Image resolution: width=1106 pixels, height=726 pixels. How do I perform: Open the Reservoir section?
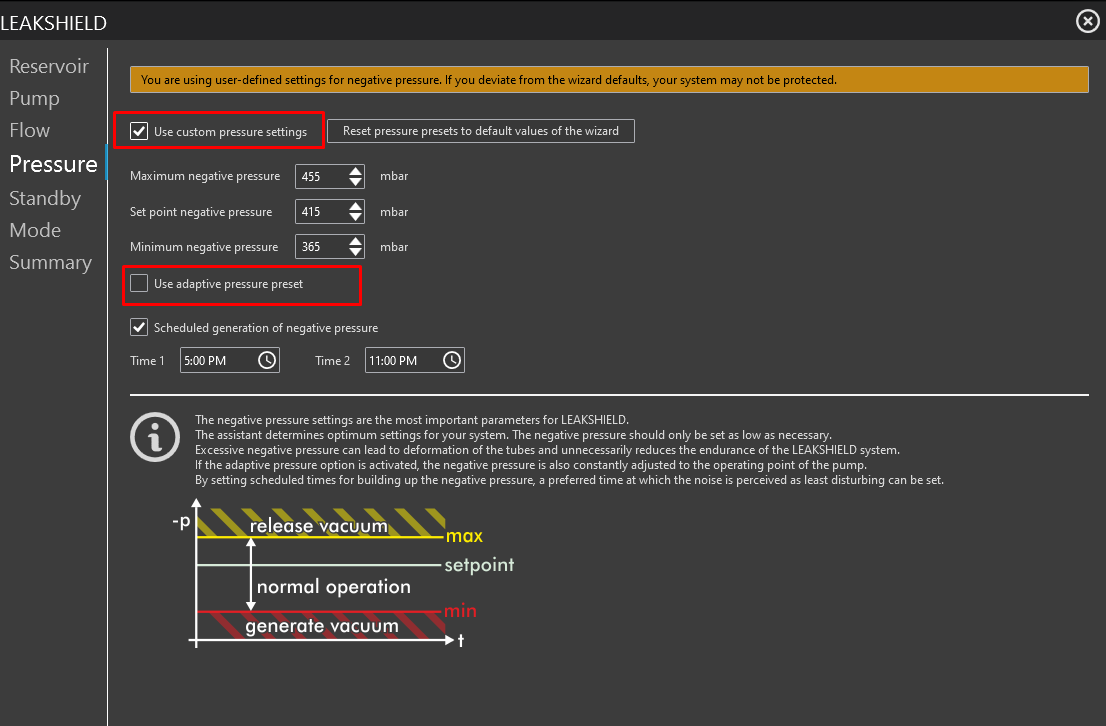point(49,67)
